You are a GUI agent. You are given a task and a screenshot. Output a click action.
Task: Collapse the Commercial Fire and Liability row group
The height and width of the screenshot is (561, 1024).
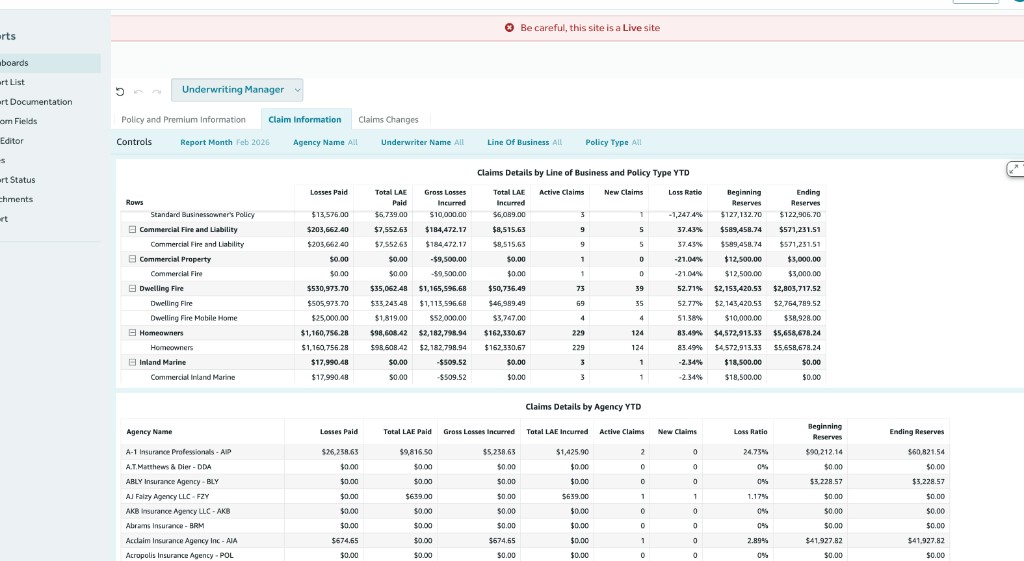tap(132, 229)
